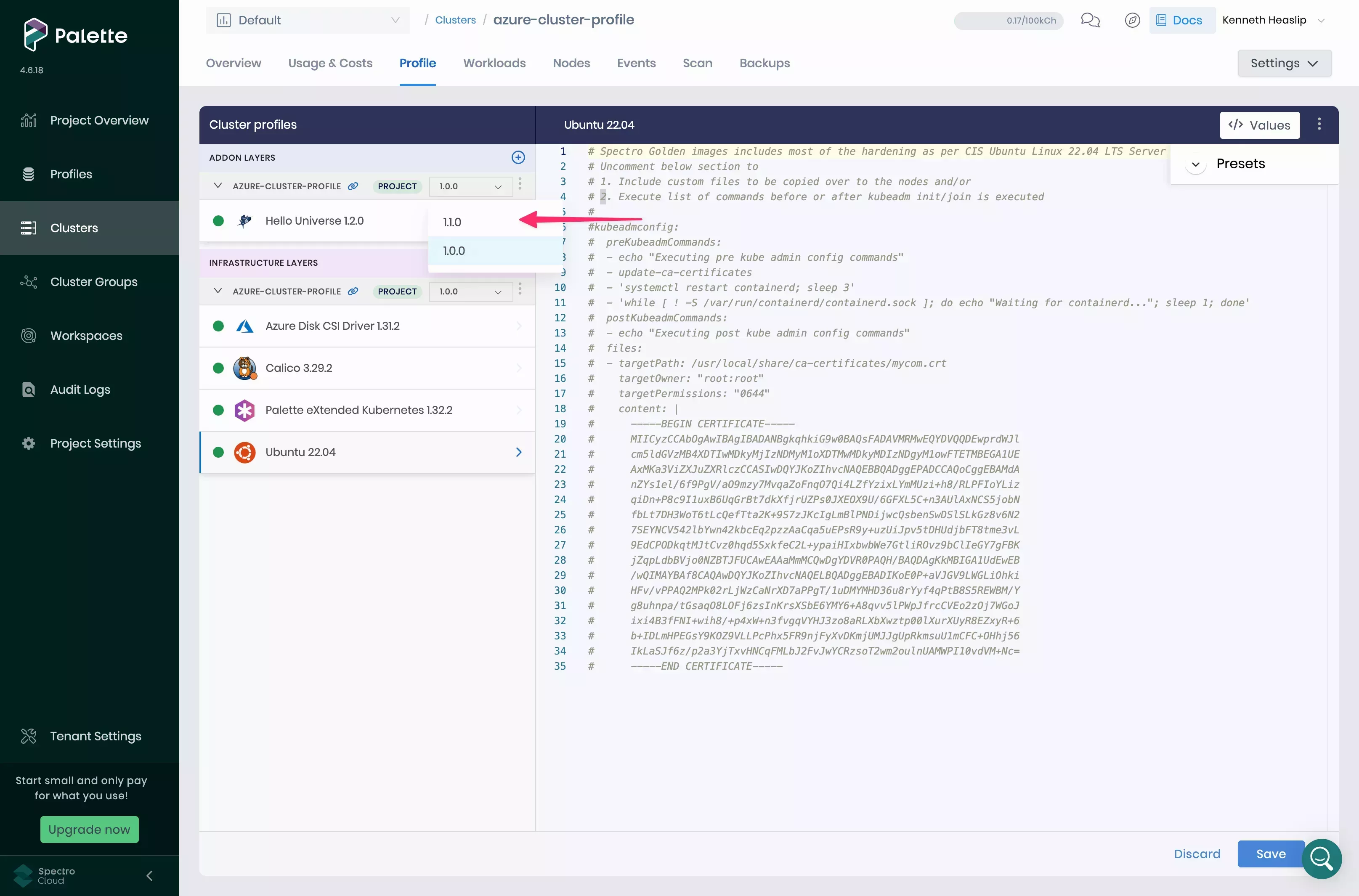
Task: Switch to the Workloads tab
Action: pos(494,64)
